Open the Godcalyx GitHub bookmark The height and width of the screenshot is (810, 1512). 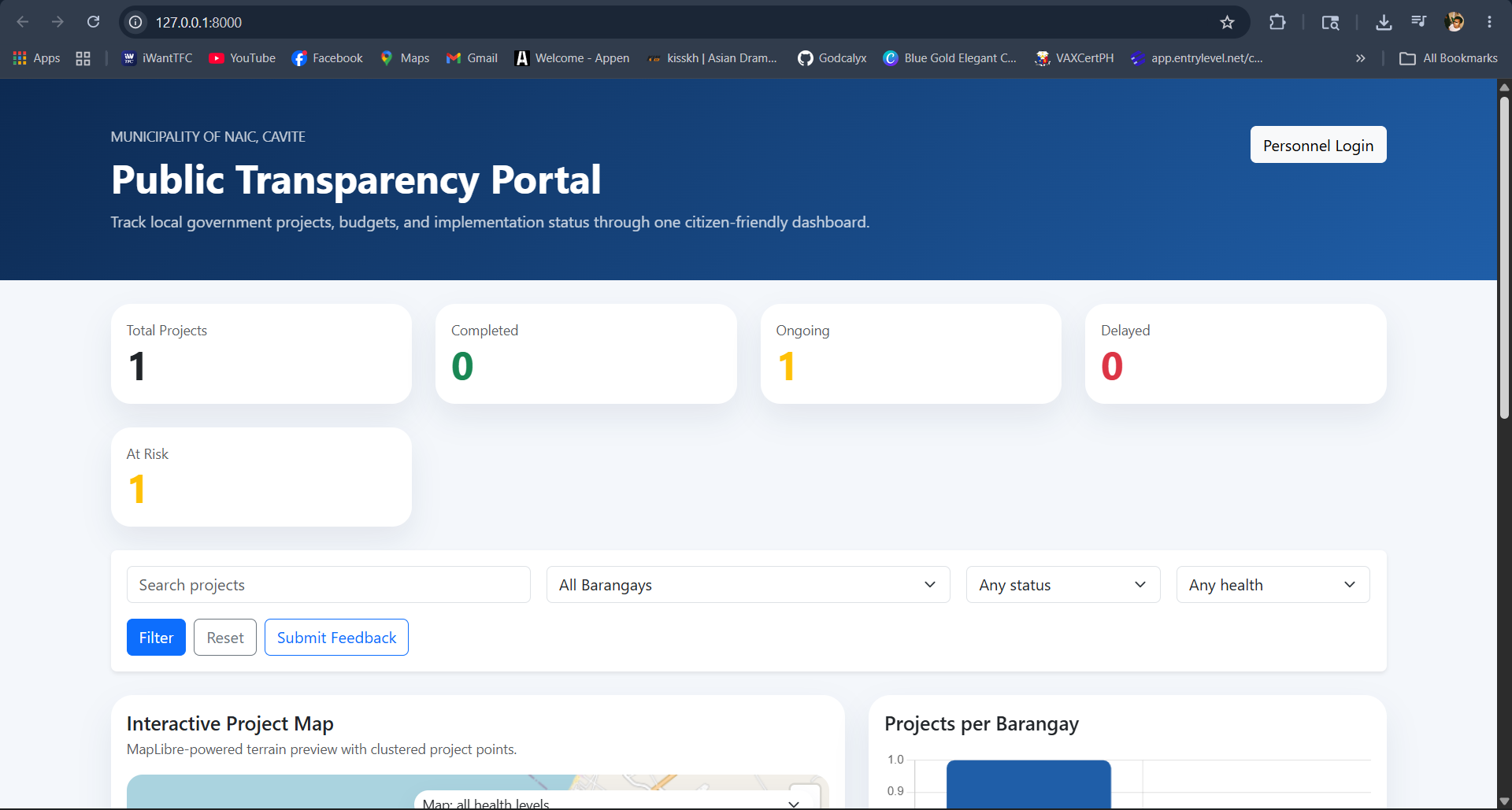pyautogui.click(x=832, y=58)
